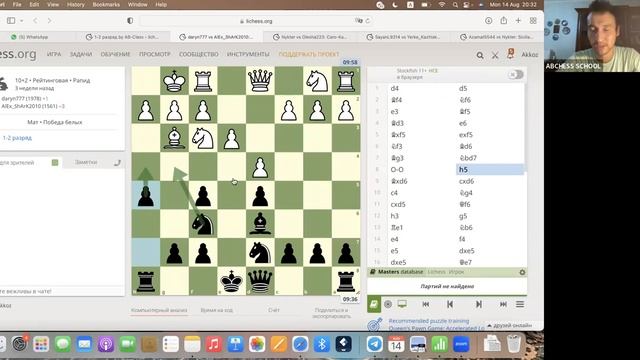Image resolution: width=640 pixels, height=360 pixels.
Task: Step back one move
Action: [450, 304]
